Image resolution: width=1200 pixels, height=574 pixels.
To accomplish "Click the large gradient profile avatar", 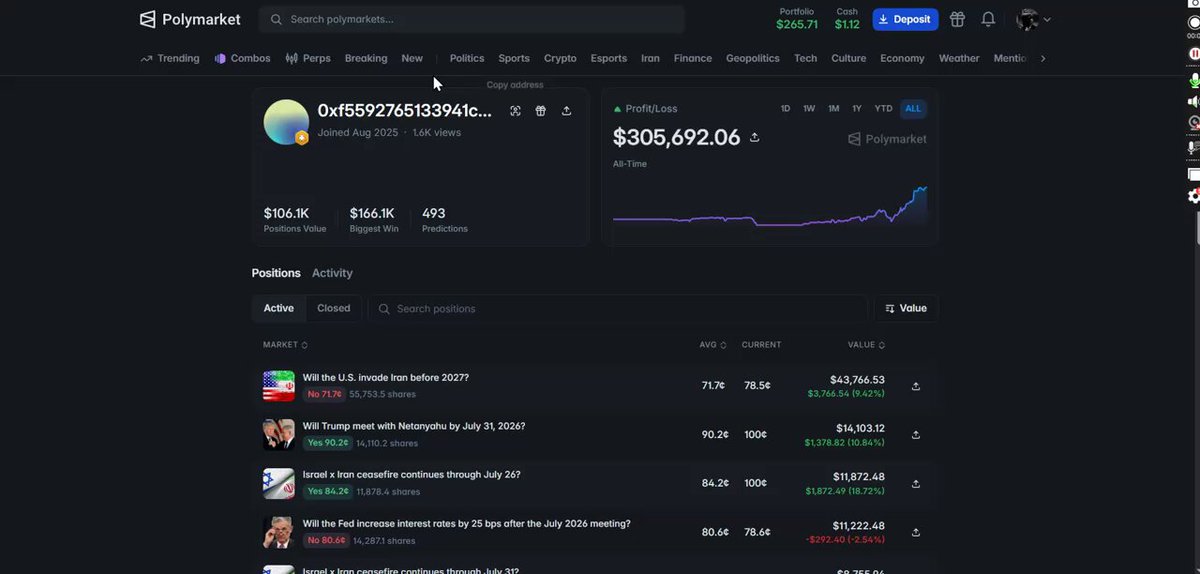I will coord(286,122).
